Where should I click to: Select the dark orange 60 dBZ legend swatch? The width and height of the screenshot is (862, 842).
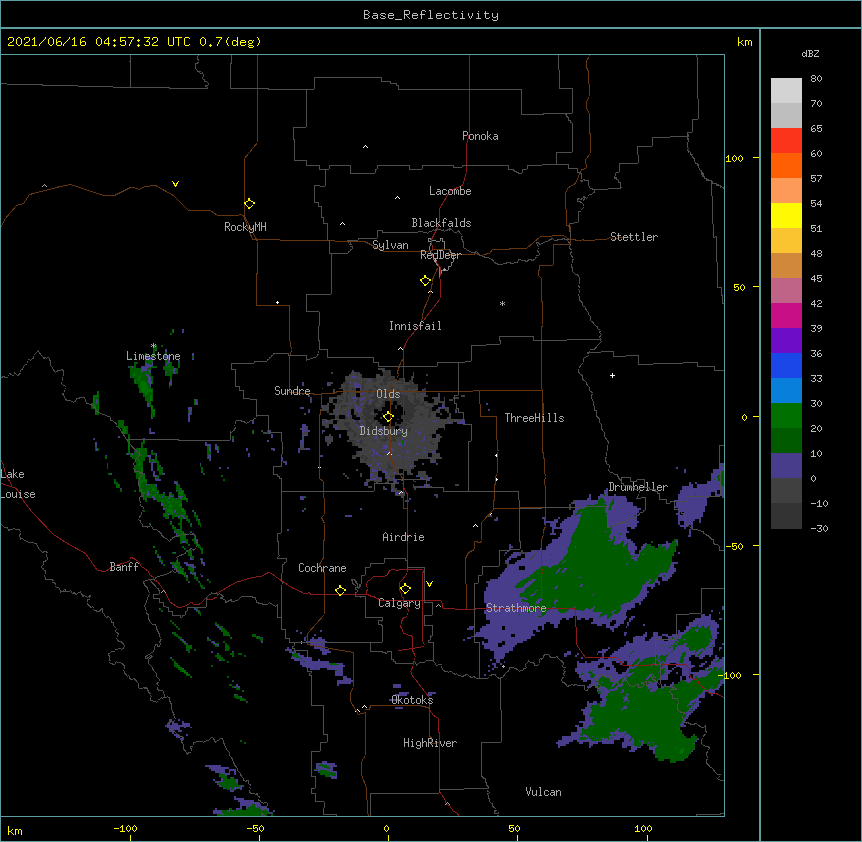click(x=786, y=165)
